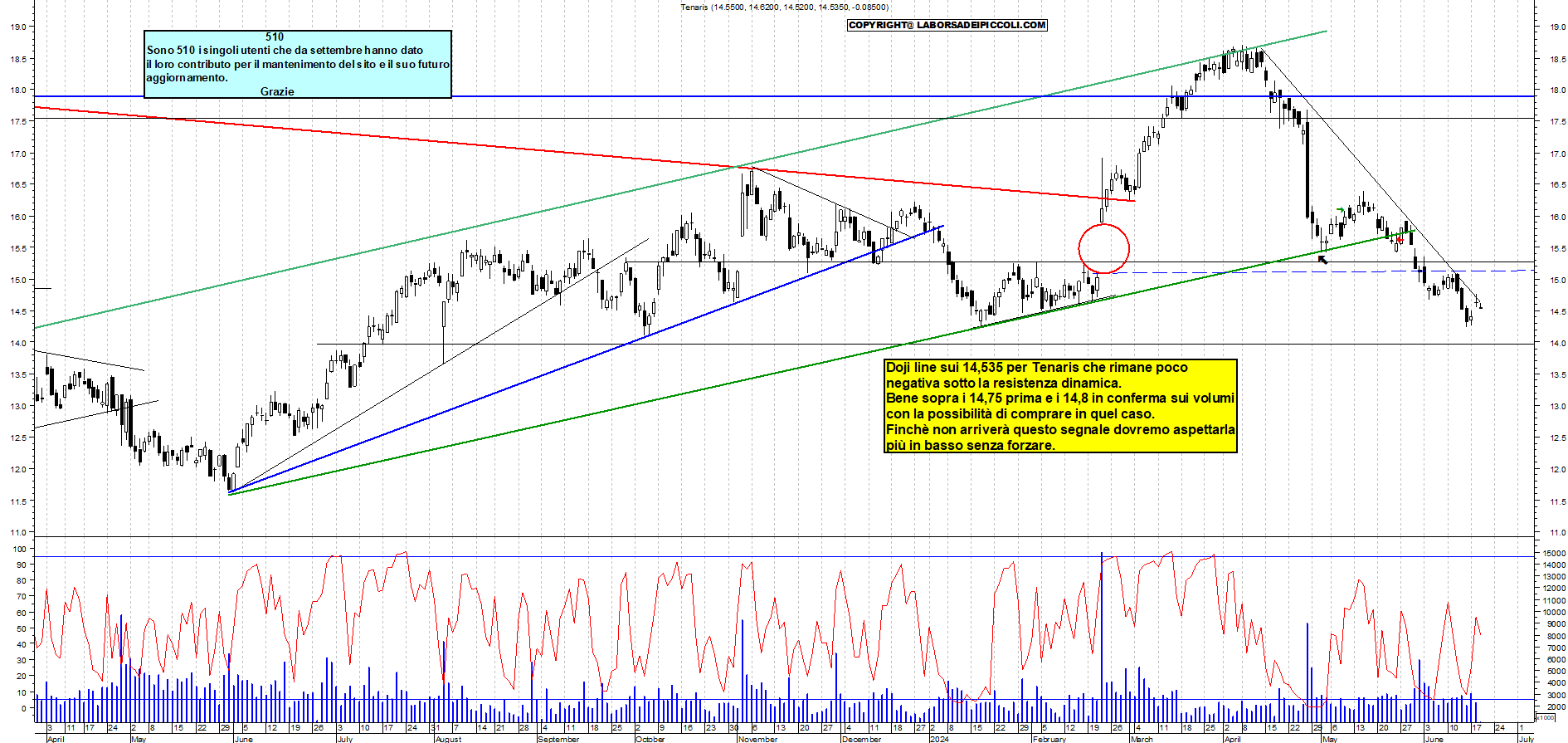Click the 17.5 value on the left price axis

coord(18,121)
